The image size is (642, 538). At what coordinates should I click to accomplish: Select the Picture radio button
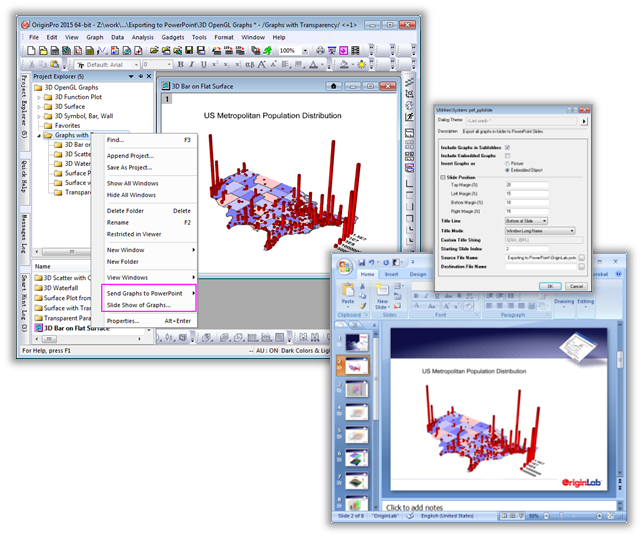508,164
